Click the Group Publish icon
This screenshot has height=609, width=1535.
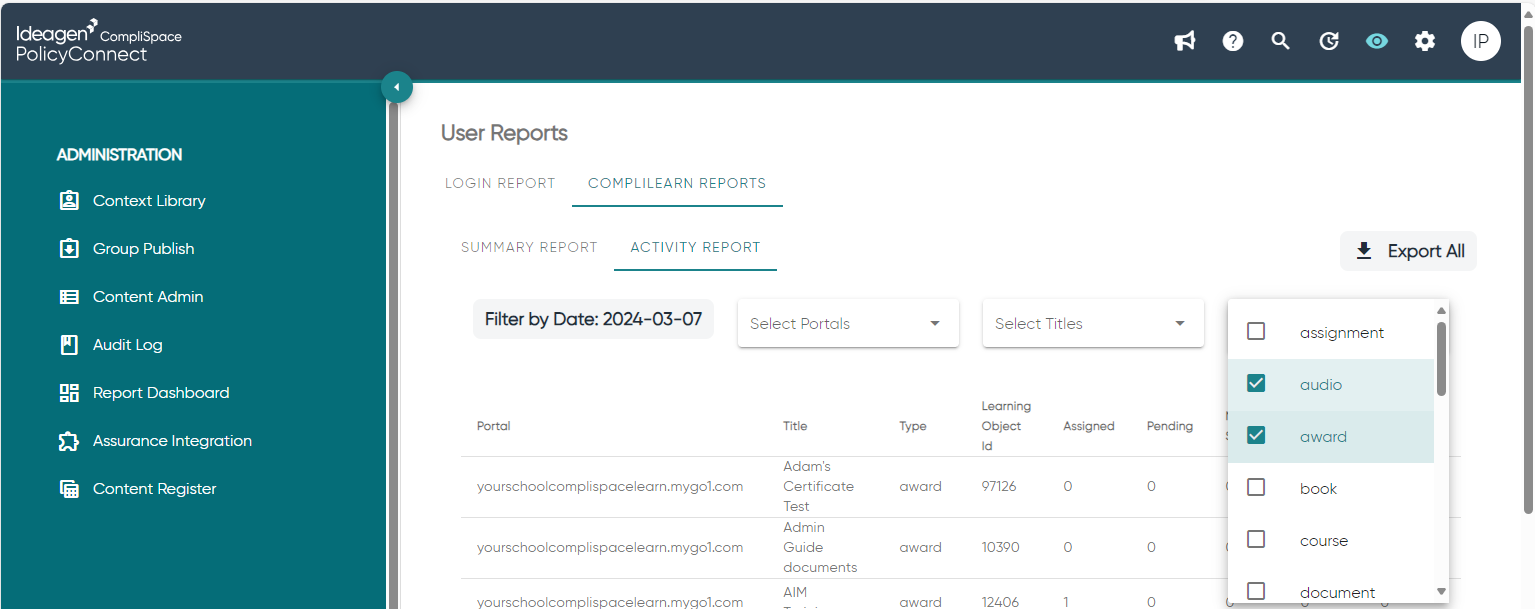coord(69,248)
